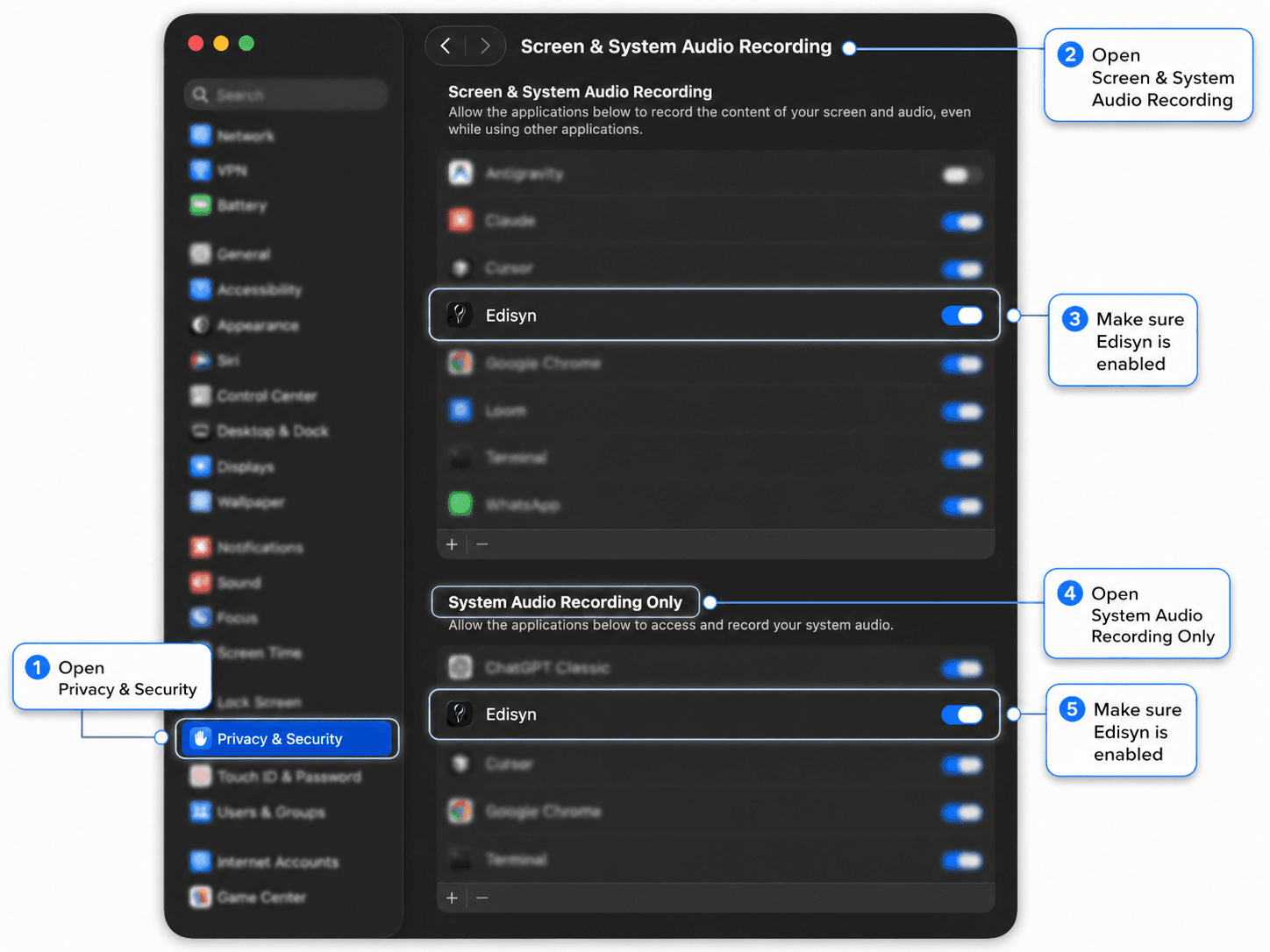
Task: Select Privacy & Security sidebar item
Action: tap(287, 738)
